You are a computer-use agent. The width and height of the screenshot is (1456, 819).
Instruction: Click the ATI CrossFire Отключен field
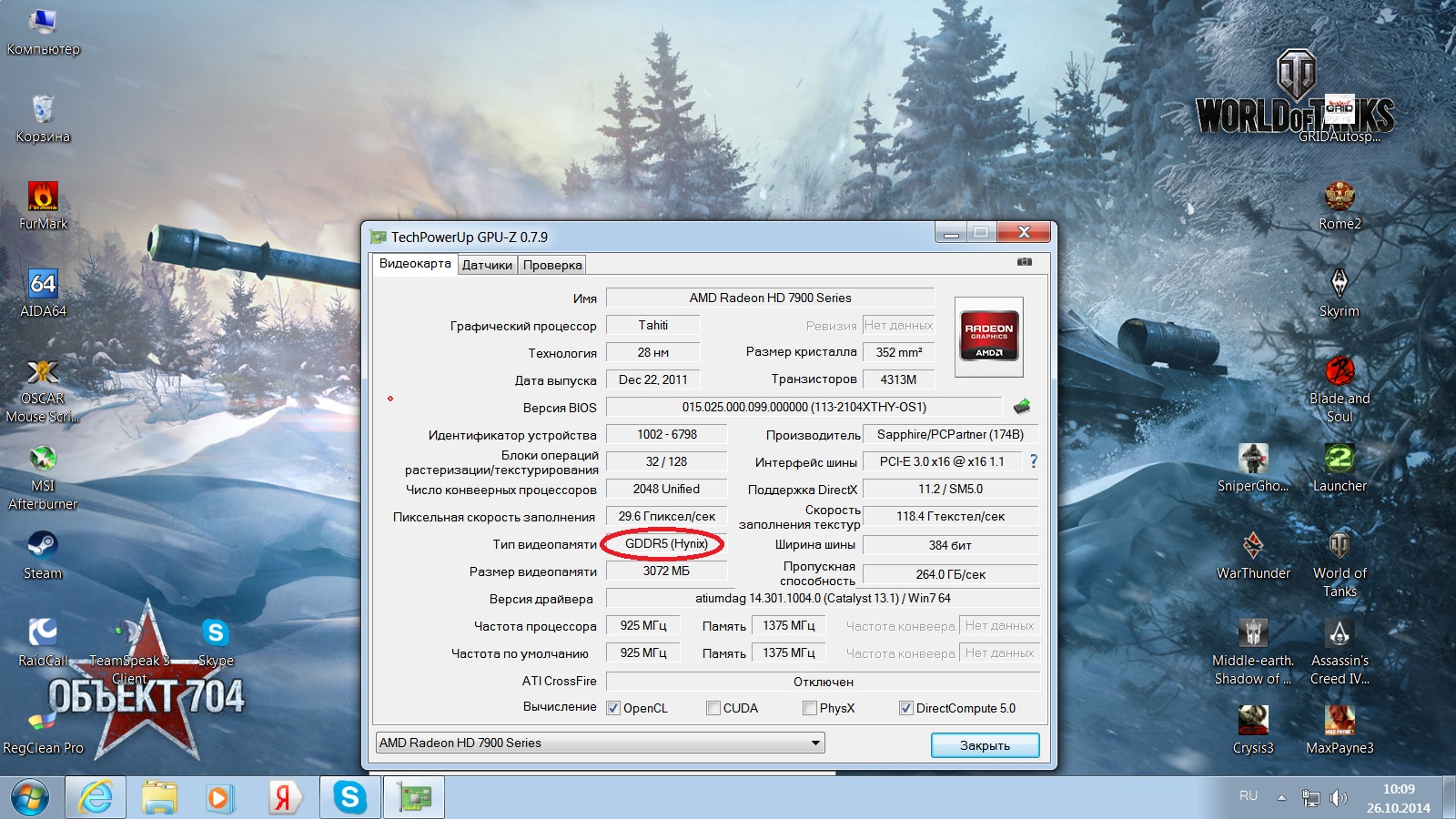[x=823, y=682]
